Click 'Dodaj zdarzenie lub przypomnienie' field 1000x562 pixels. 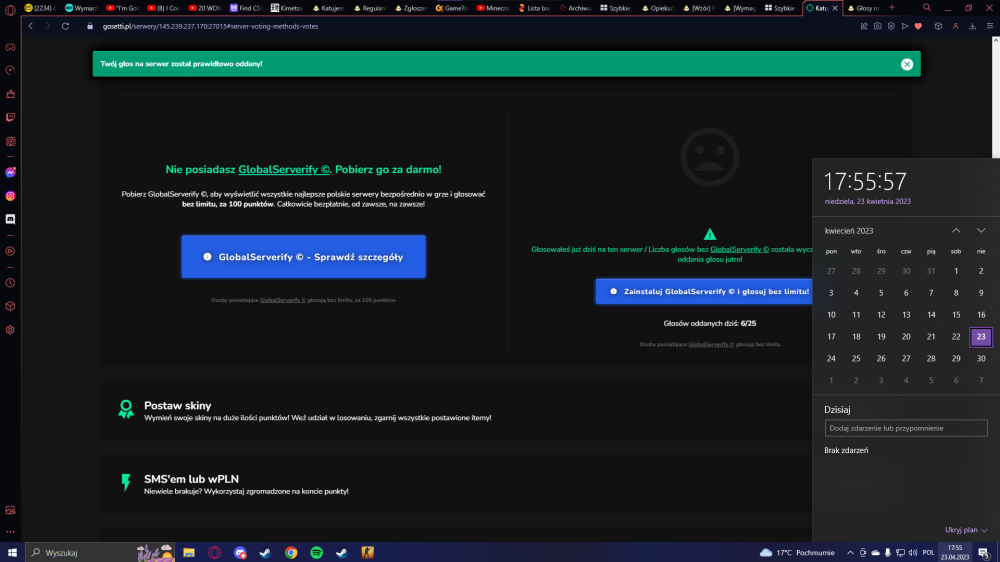click(x=906, y=428)
